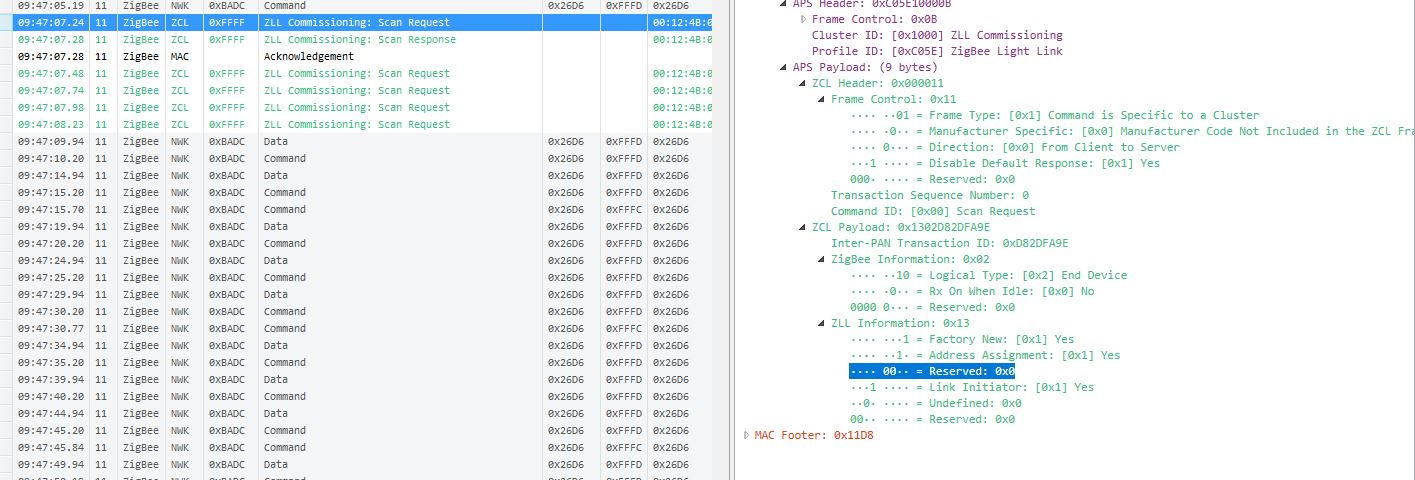Select the 09:47:45.20 Command packet
Image resolution: width=1415 pixels, height=480 pixels.
coord(356,430)
